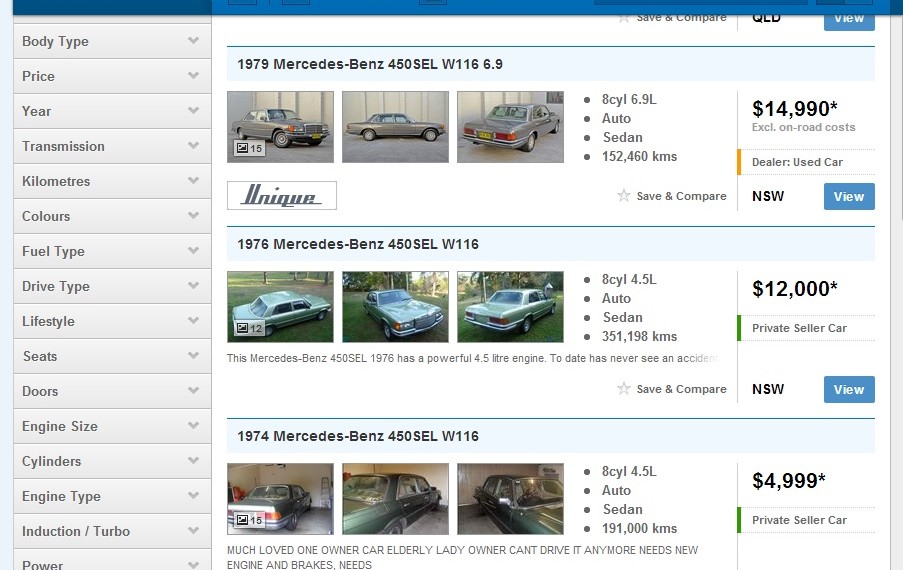
Task: Expand the Kilometres filter
Action: (112, 181)
